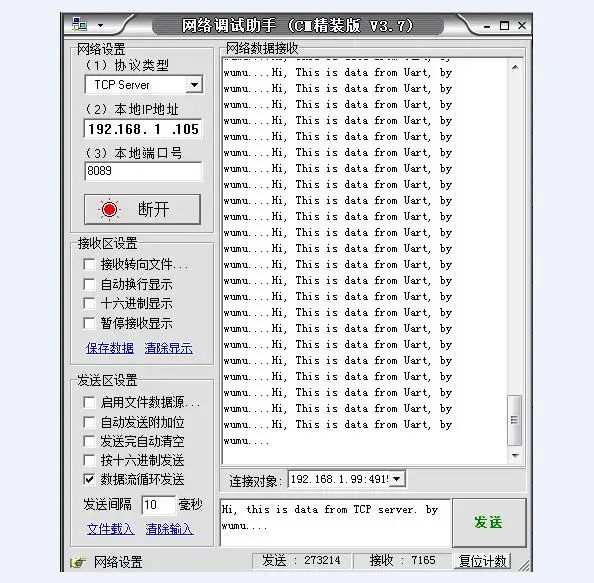Screen dimensions: 594x583
Task: Enable the 自动发送附加位 checkbox
Action: coord(89,422)
